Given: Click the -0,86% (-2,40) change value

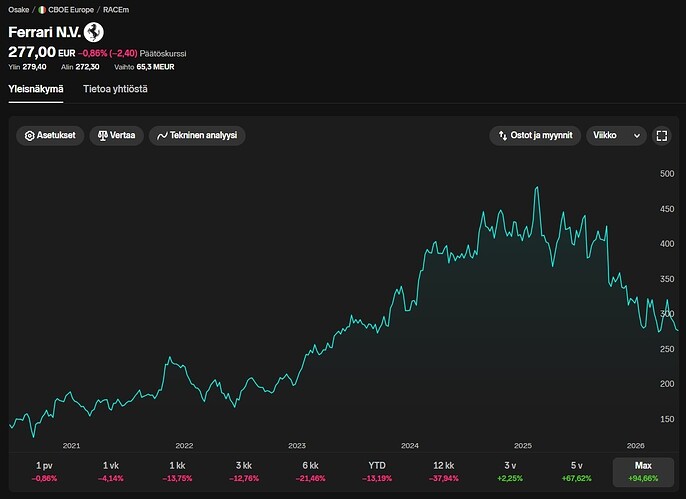Looking at the screenshot, I should 108,53.
